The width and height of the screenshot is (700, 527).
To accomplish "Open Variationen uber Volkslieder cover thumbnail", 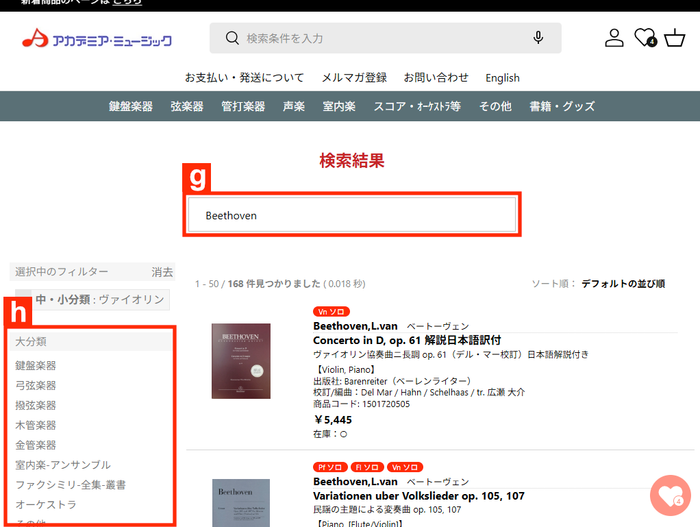I will click(x=241, y=503).
